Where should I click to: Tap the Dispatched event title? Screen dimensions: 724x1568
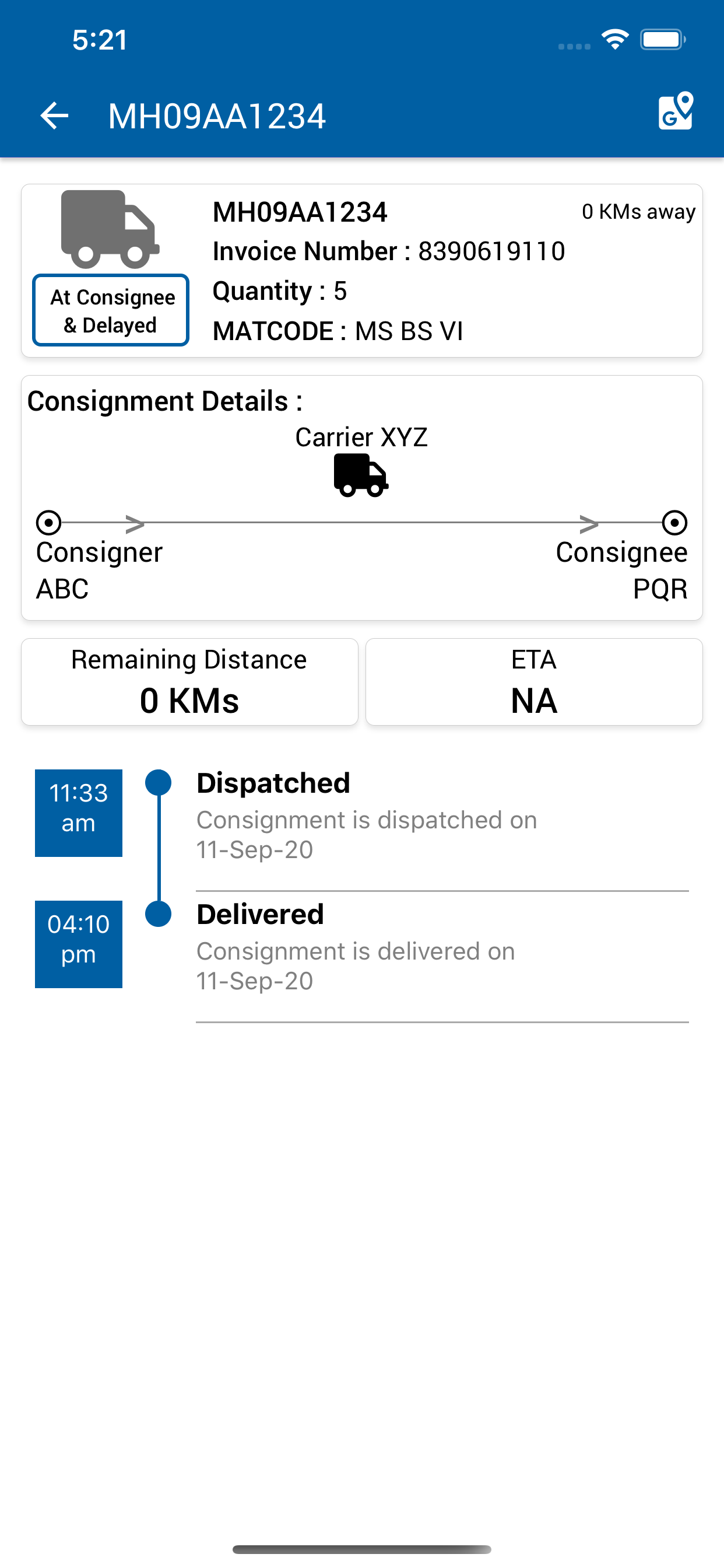coord(273,783)
